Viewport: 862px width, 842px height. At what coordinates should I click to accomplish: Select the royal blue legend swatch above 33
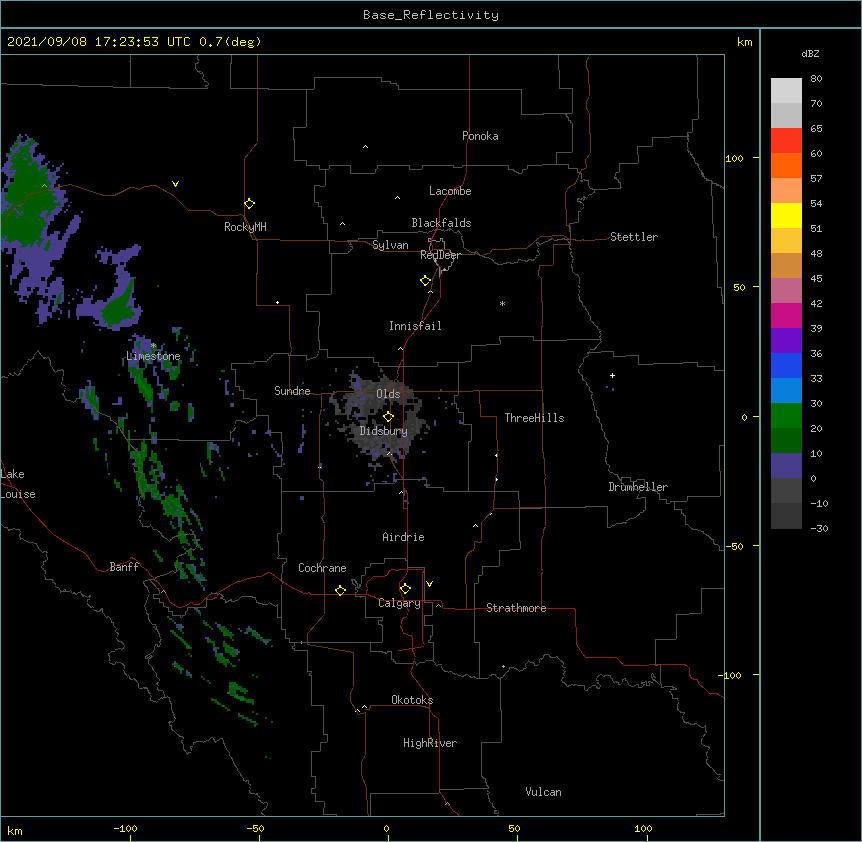coord(786,365)
